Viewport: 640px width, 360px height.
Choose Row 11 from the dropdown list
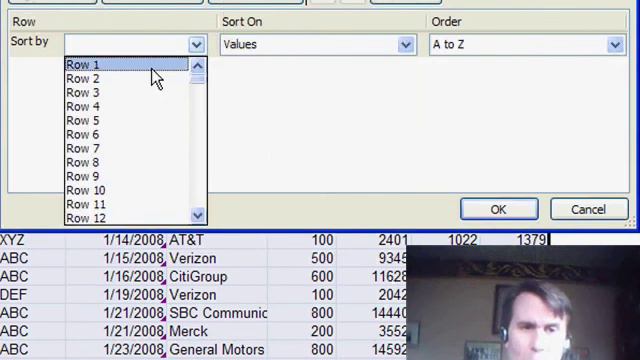pyautogui.click(x=127, y=204)
